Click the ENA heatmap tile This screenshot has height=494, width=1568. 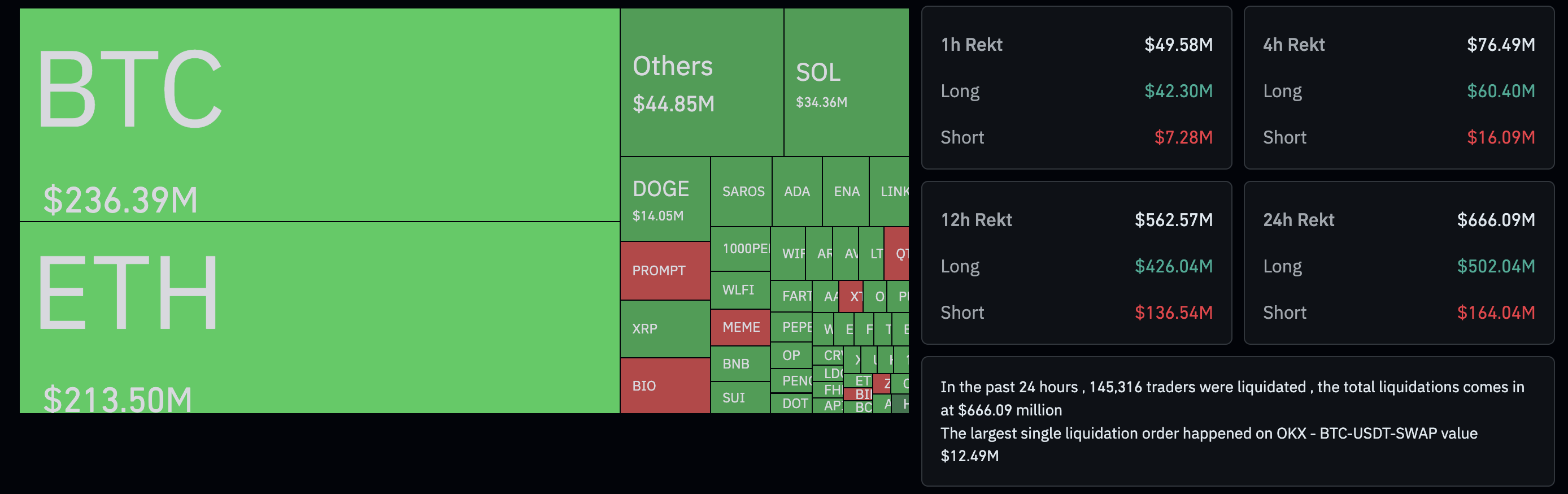(846, 191)
